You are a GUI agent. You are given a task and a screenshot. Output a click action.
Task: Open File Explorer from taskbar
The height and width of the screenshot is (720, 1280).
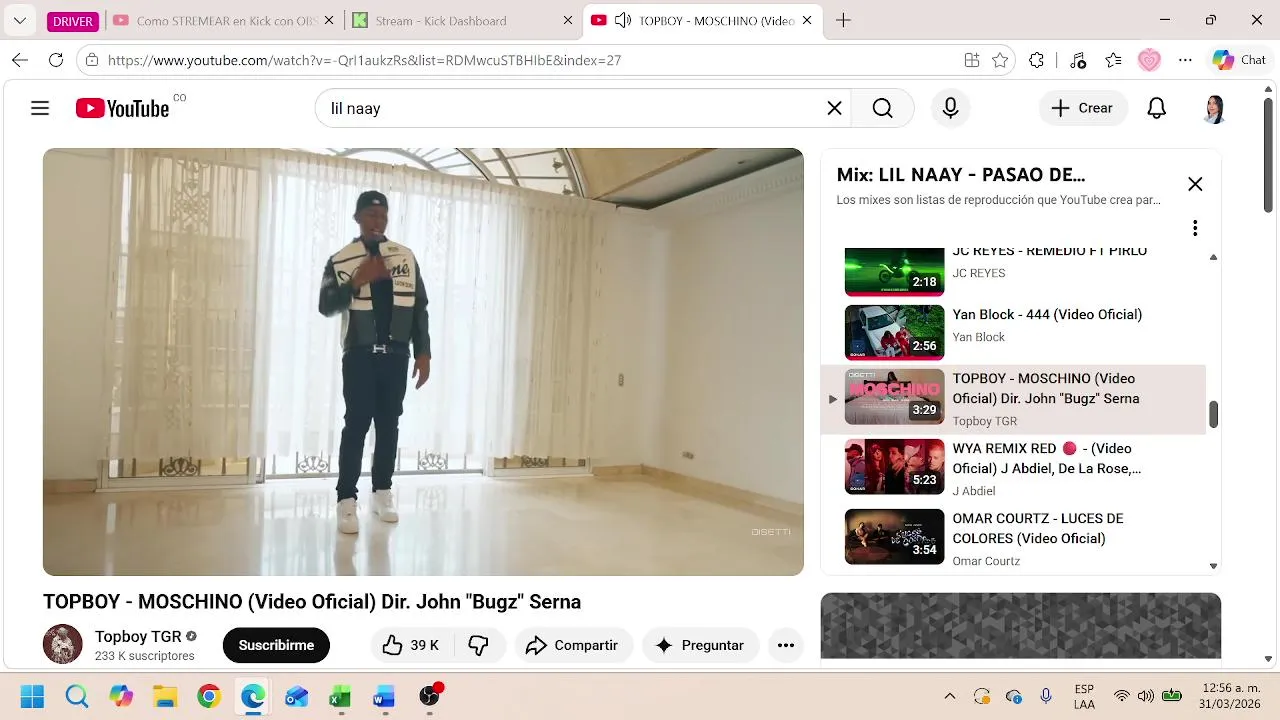[x=165, y=696]
